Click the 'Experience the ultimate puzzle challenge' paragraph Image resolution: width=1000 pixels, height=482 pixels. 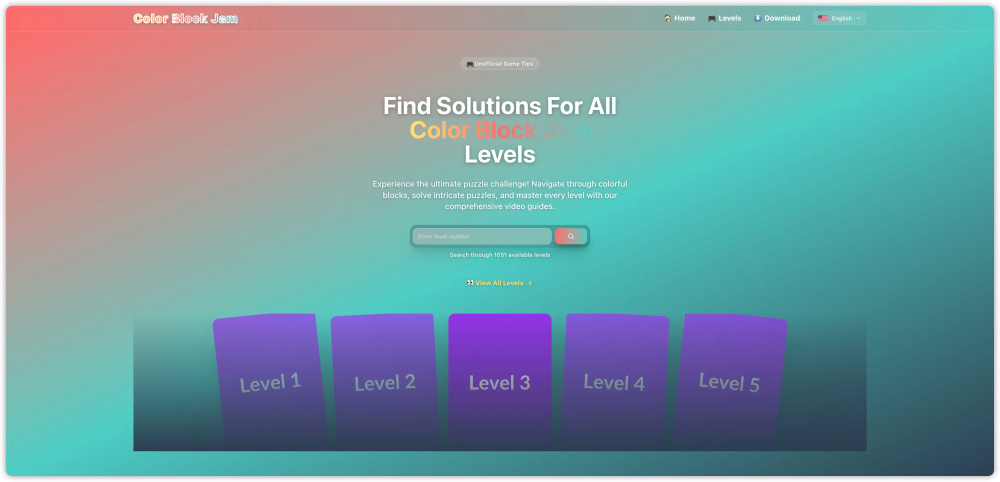pos(499,195)
